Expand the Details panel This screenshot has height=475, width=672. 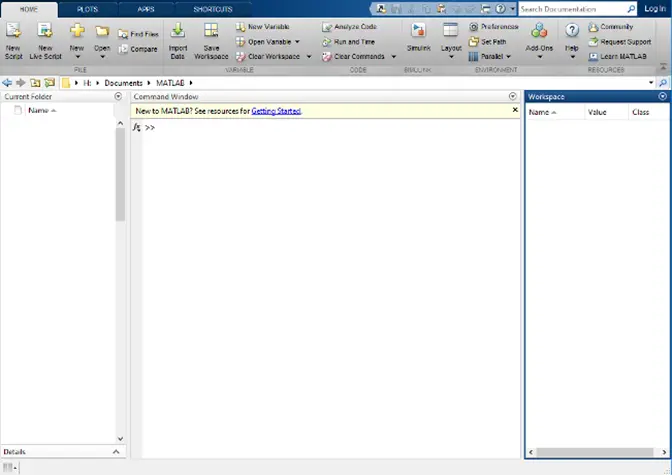tap(116, 452)
